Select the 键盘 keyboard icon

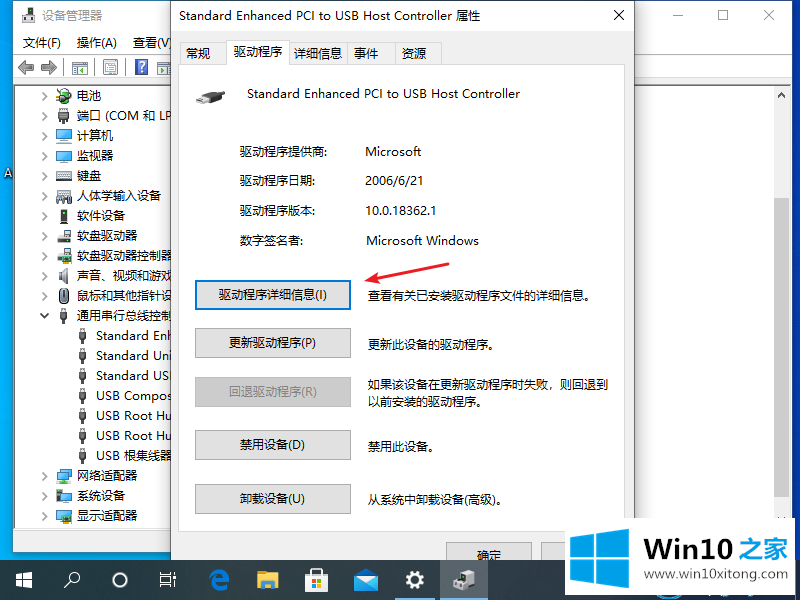[x=63, y=176]
